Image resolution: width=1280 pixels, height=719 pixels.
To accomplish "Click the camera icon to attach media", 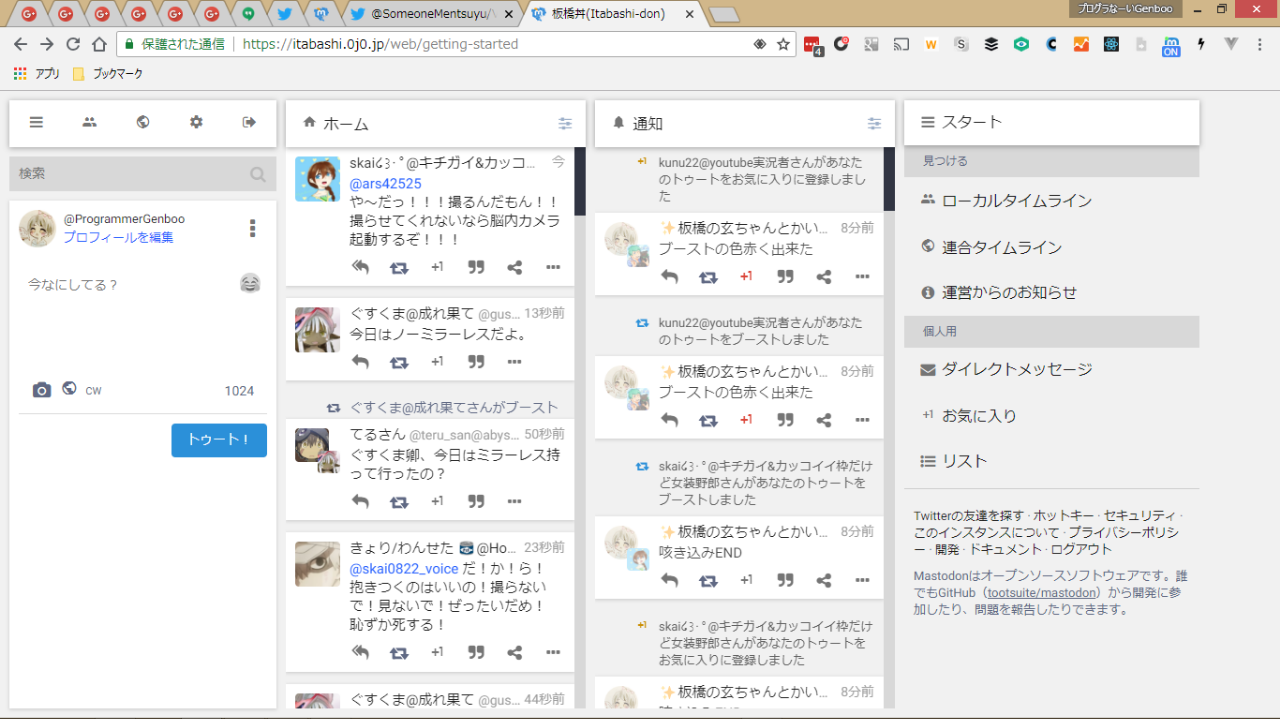I will pos(41,390).
